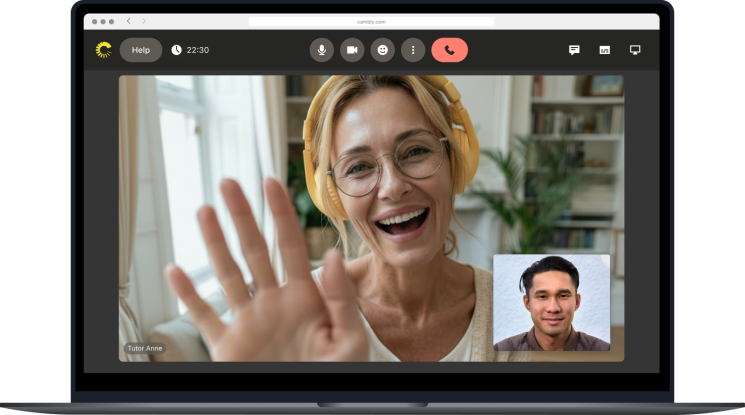The image size is (745, 415).
Task: Click the Cambly sun logo
Action: point(103,50)
